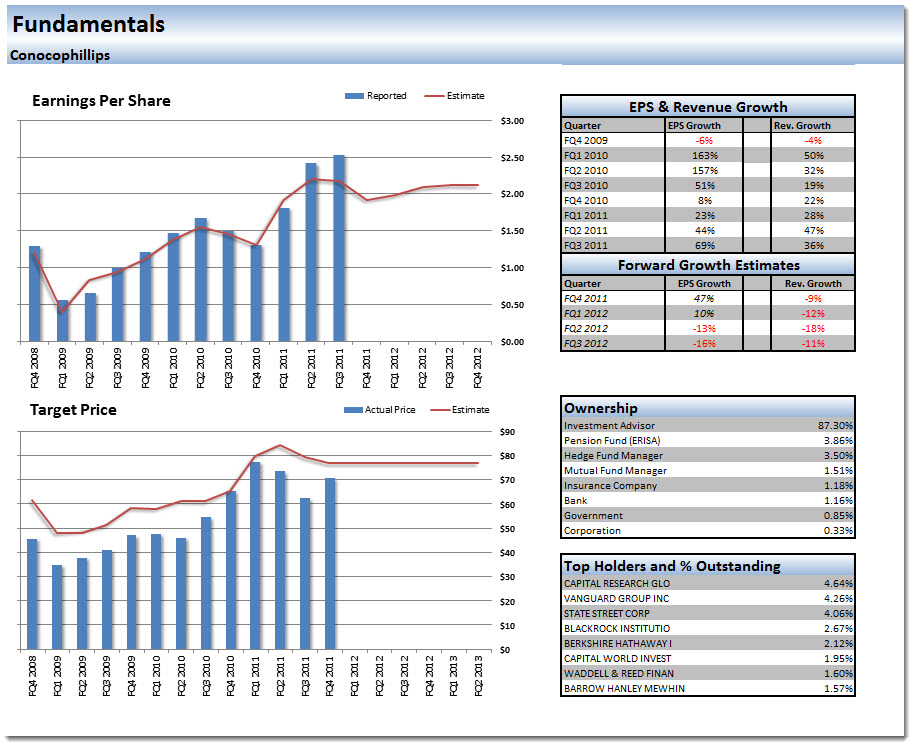This screenshot has width=914, height=746.
Task: Click the Ownership section header
Action: 601,408
